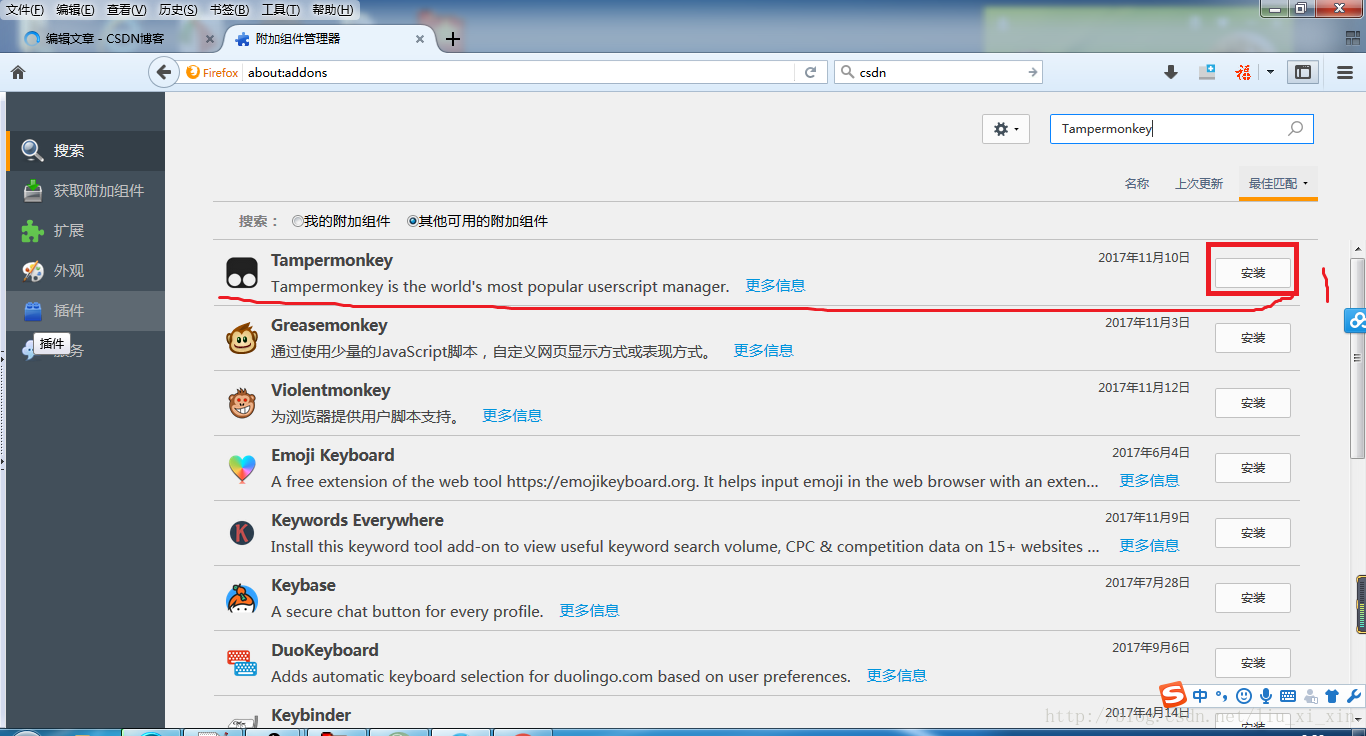Open the gear tools dropdown

(x=1006, y=129)
